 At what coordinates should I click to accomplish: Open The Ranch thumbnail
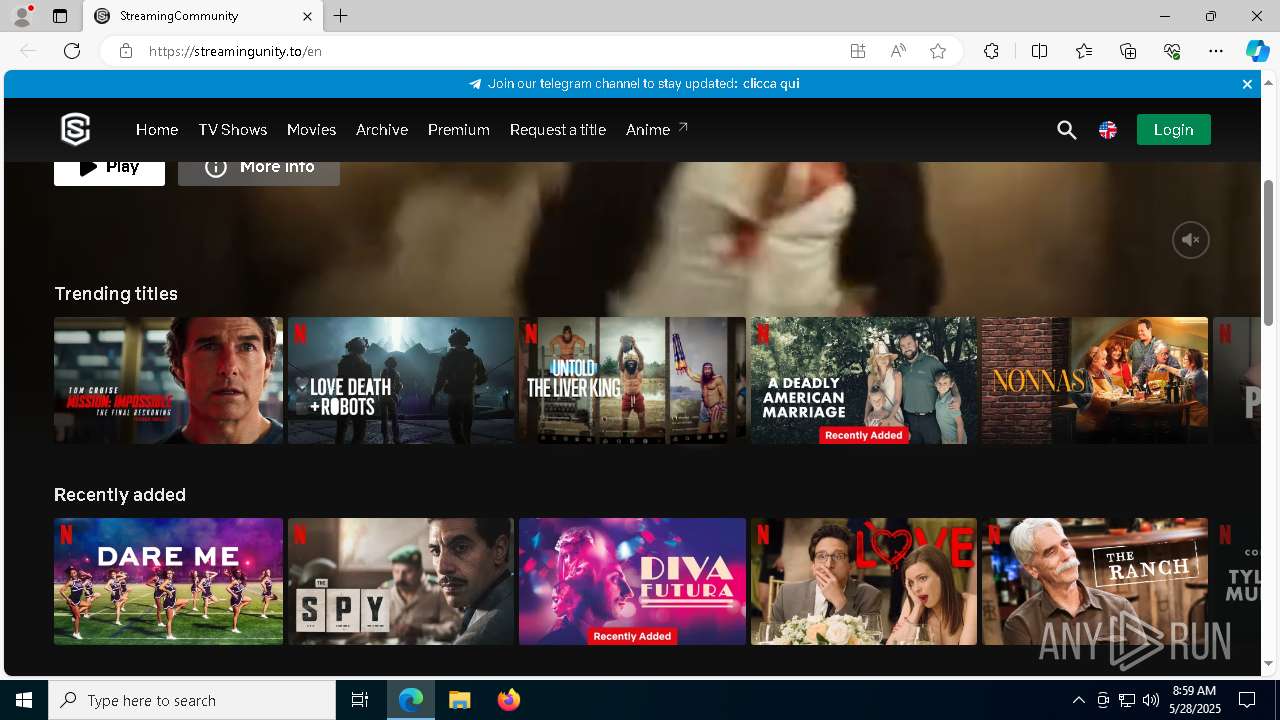[x=1094, y=581]
